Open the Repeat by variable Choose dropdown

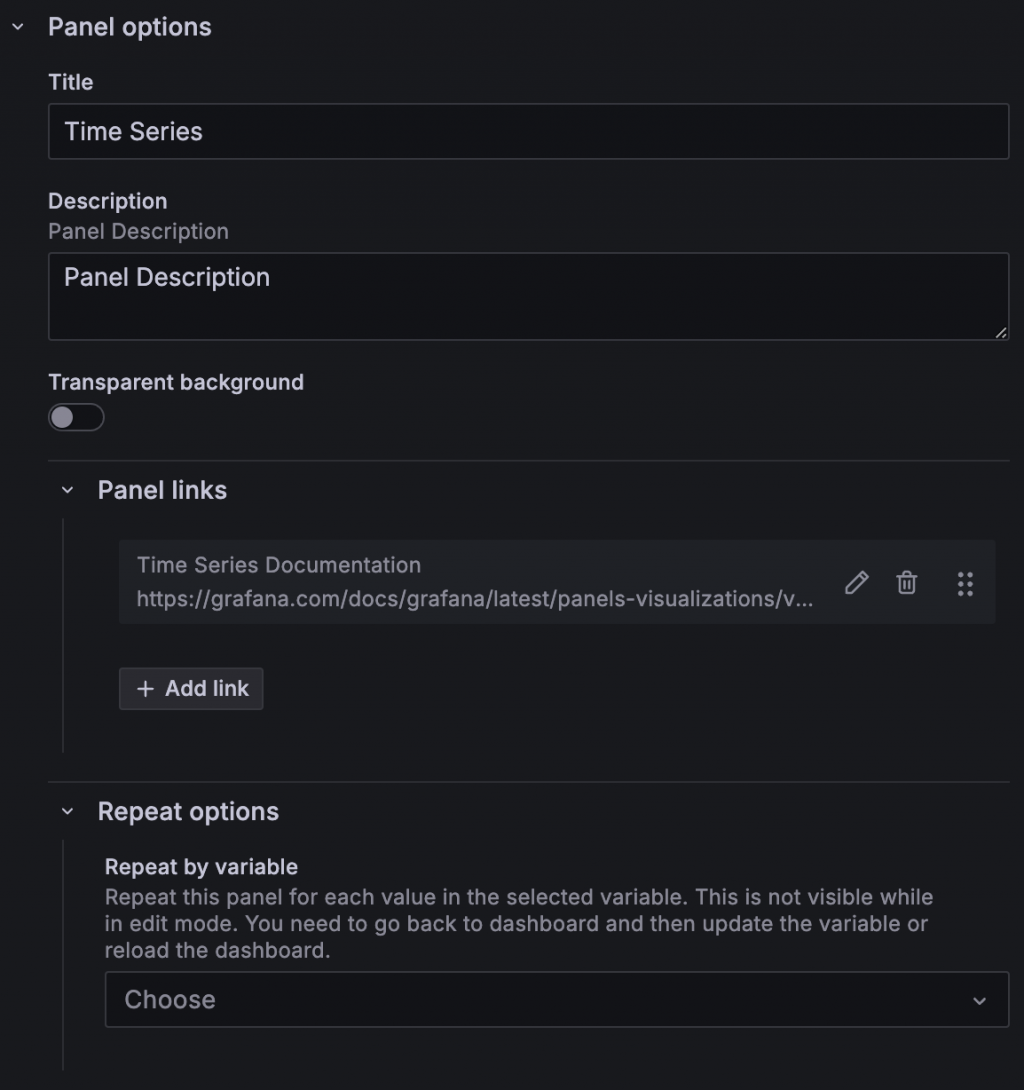[540, 999]
